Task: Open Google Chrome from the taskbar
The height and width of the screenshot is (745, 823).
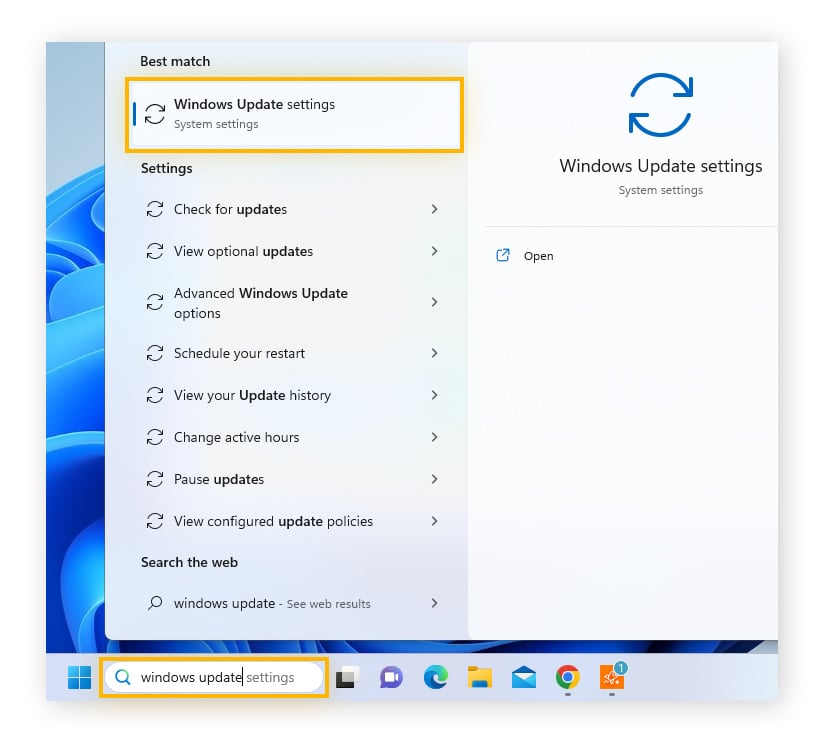Action: (x=567, y=677)
